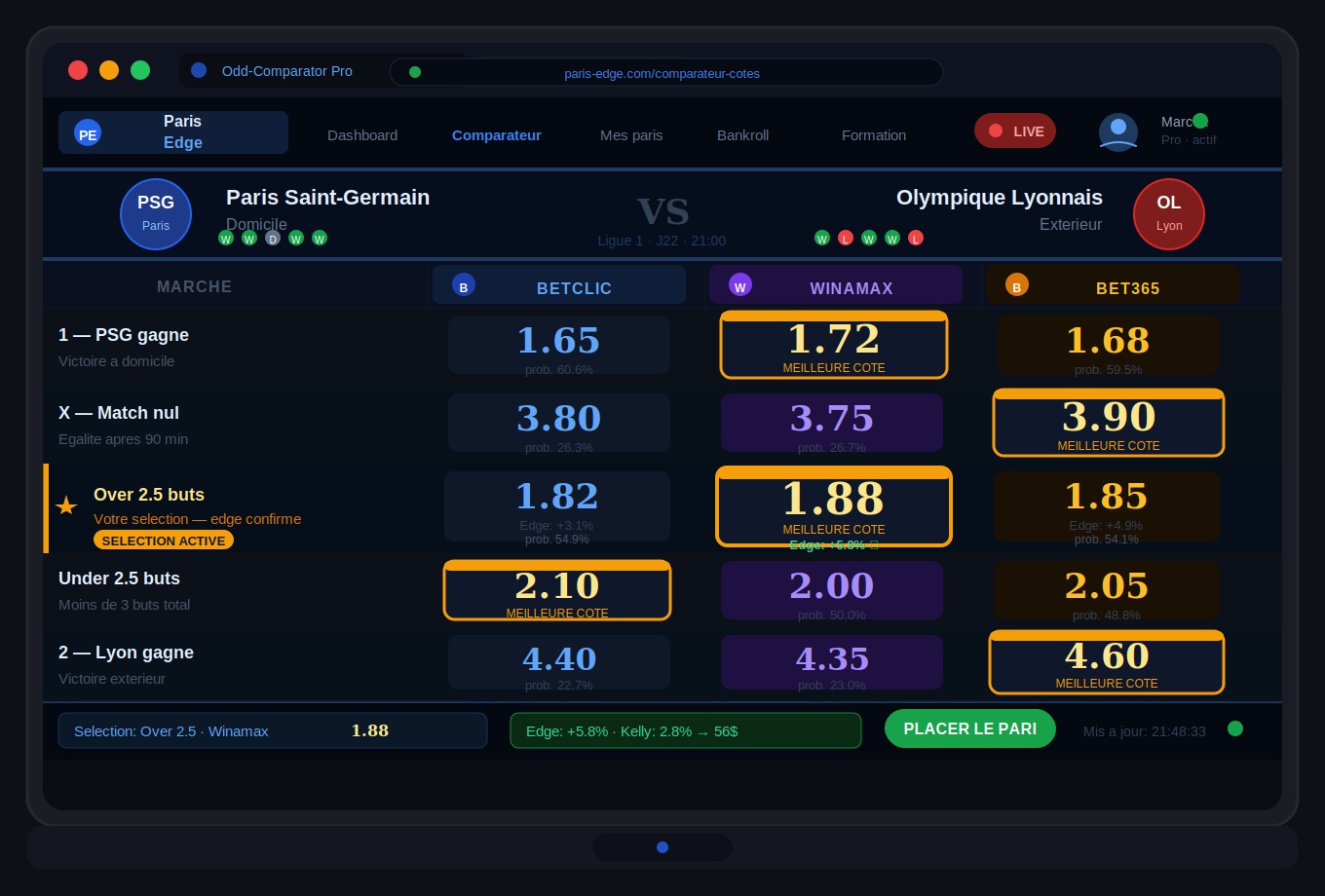Click the Paris Edge brand logo
The width and height of the screenshot is (1325, 896).
coord(173,132)
